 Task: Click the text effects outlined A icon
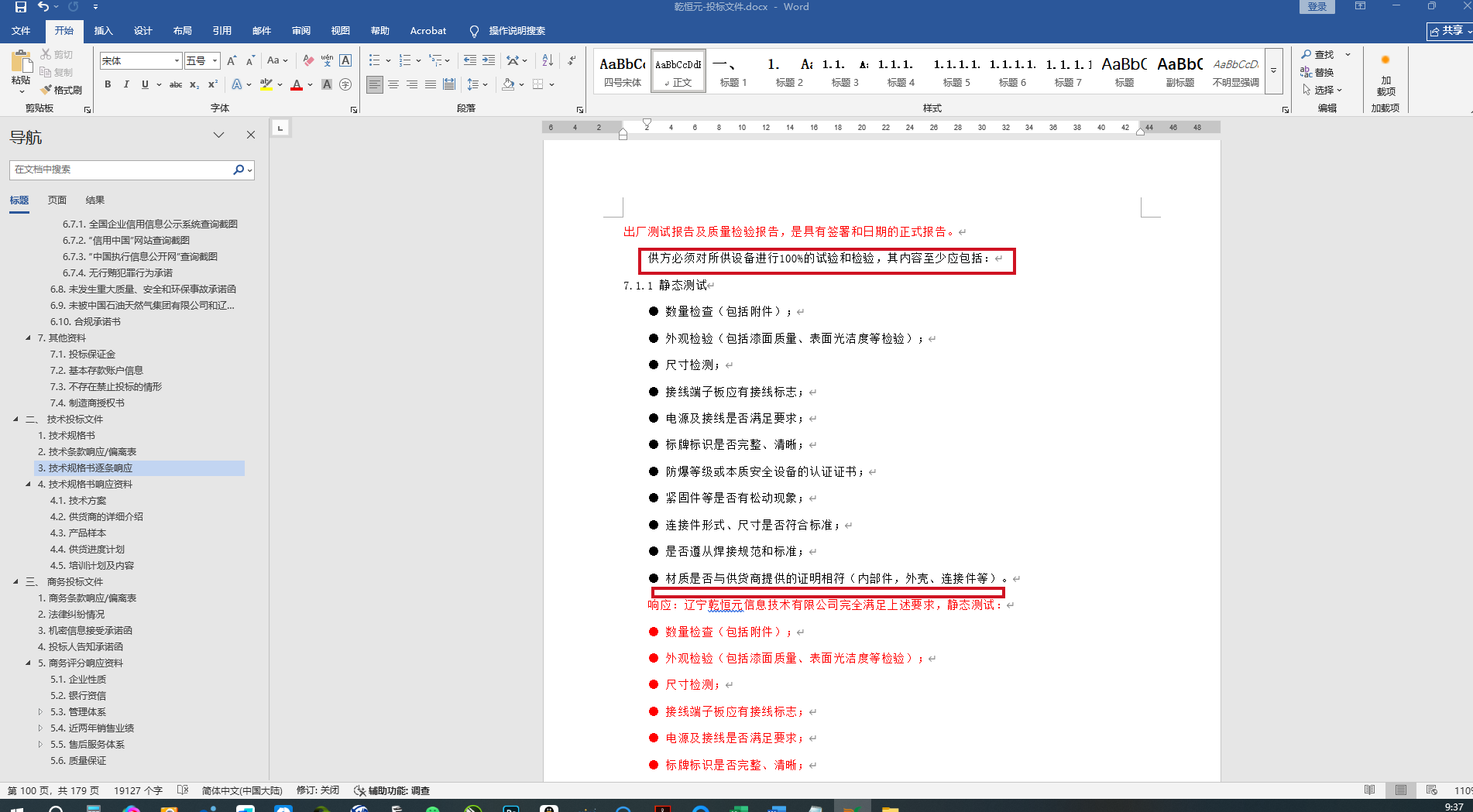pyautogui.click(x=237, y=84)
